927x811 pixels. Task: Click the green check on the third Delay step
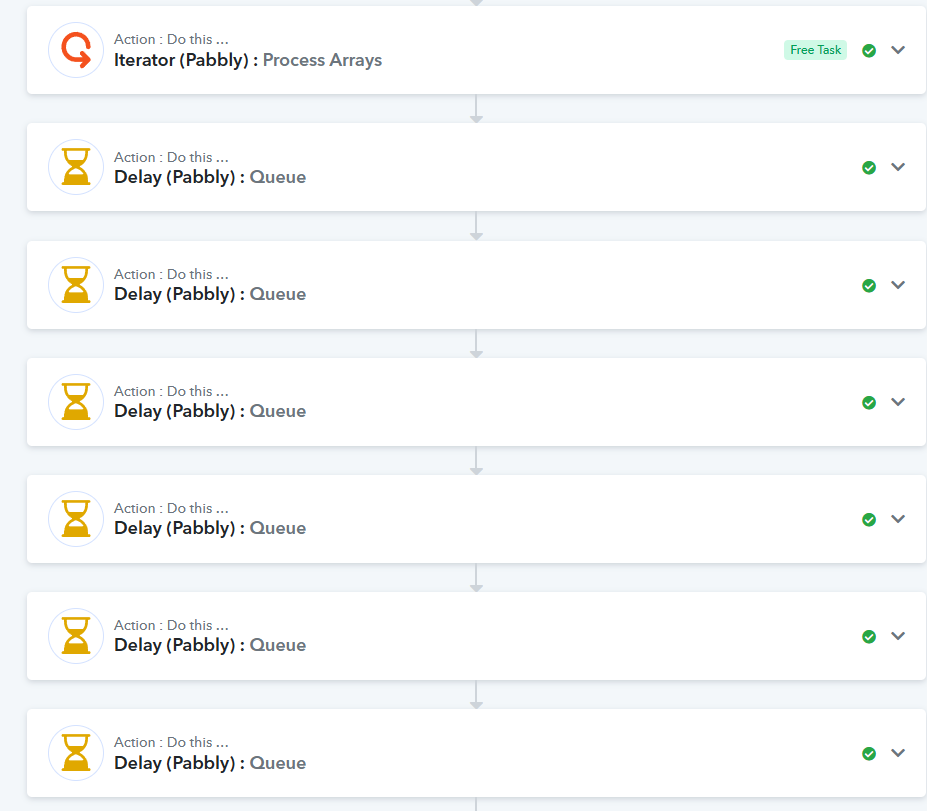click(869, 403)
